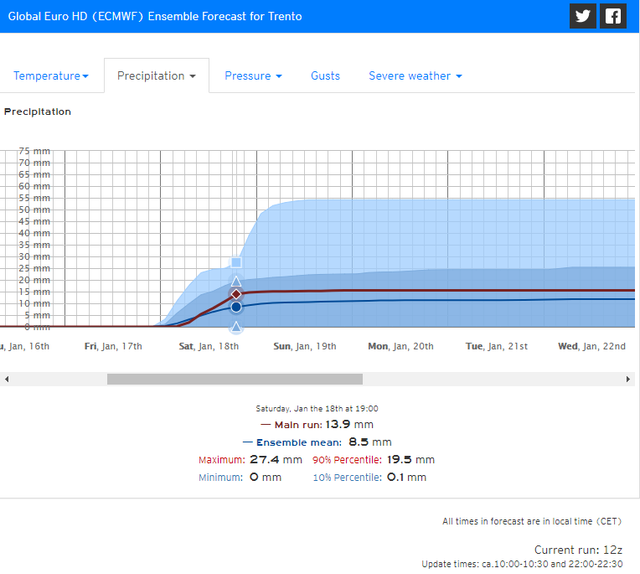Screen dimensions: 640x574
Task: Open the Temperature dropdown tab
Action: [x=51, y=76]
